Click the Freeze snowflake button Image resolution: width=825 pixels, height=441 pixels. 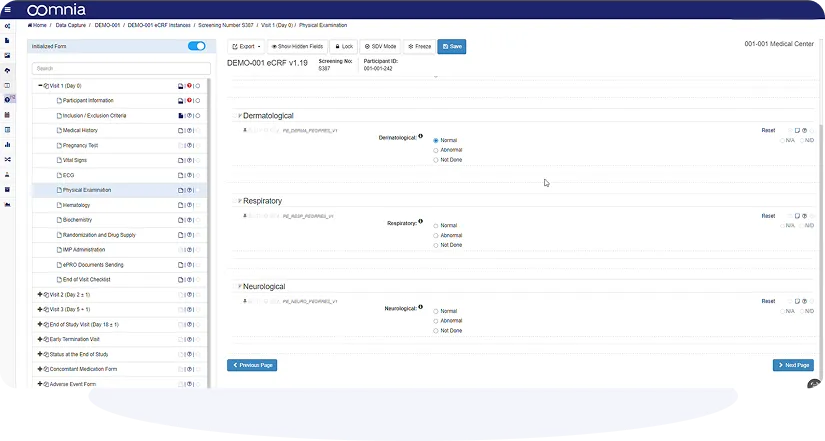pos(419,46)
